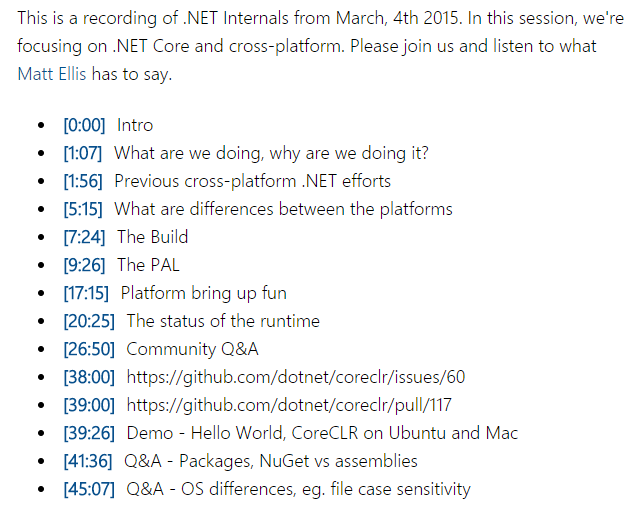Jump to [26:50] Community Q&A timestamp
The height and width of the screenshot is (508, 641).
point(89,349)
